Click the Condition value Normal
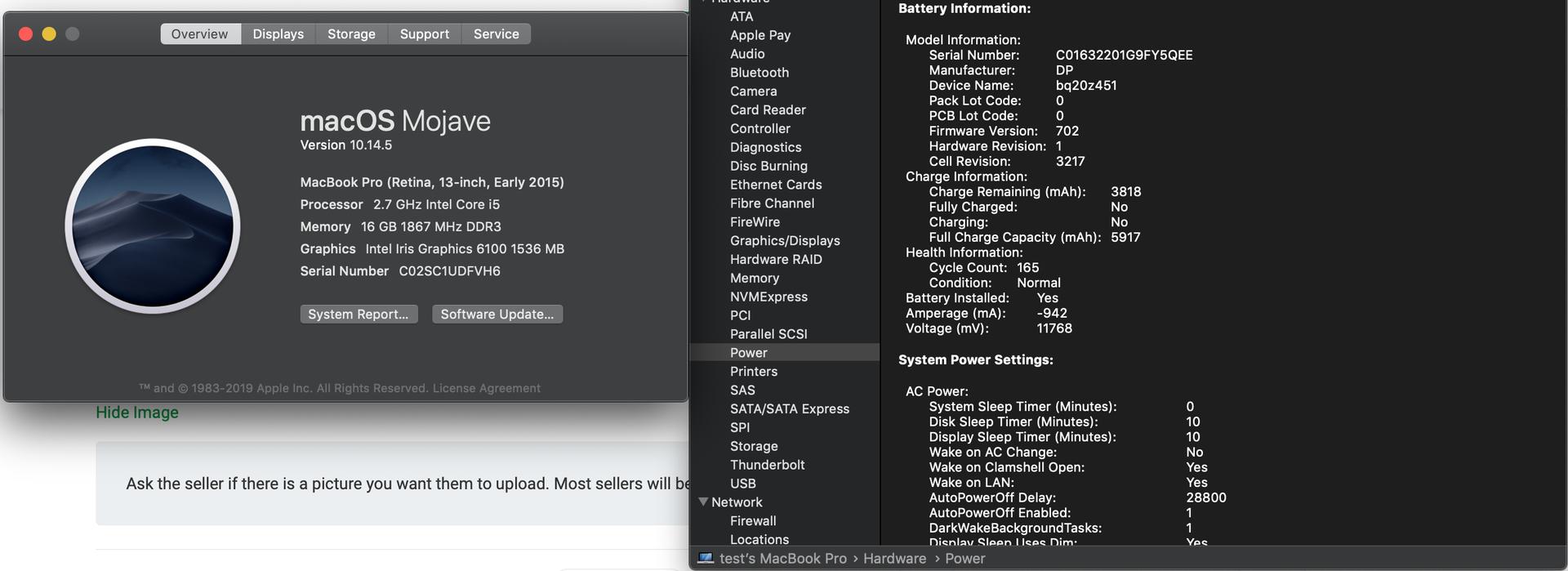This screenshot has width=1568, height=571. [1039, 283]
